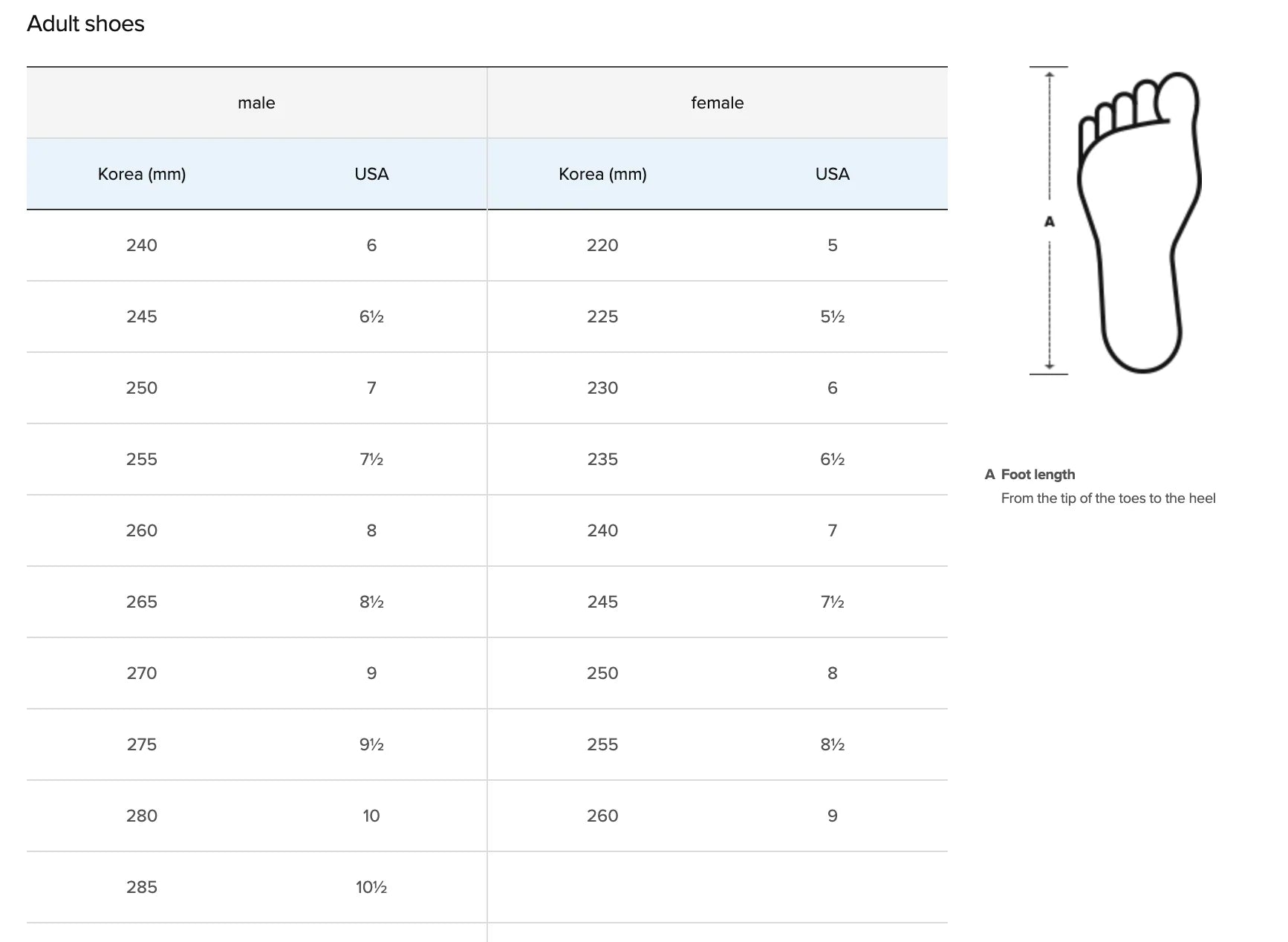Click the "Foot length" label
The height and width of the screenshot is (942, 1288).
pyautogui.click(x=1038, y=474)
